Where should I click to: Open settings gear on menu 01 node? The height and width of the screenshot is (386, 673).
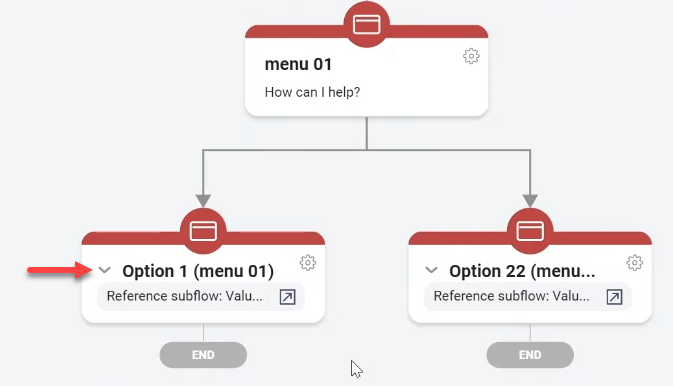click(471, 56)
